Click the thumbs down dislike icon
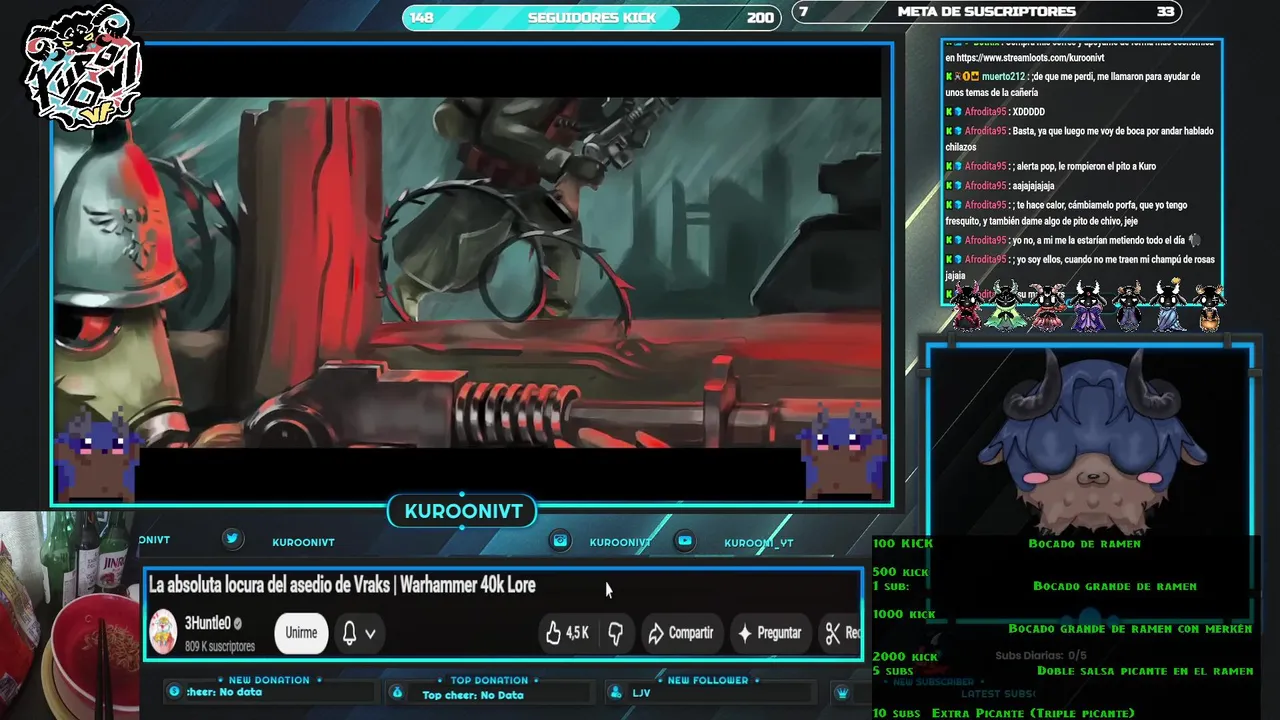 pos(615,633)
